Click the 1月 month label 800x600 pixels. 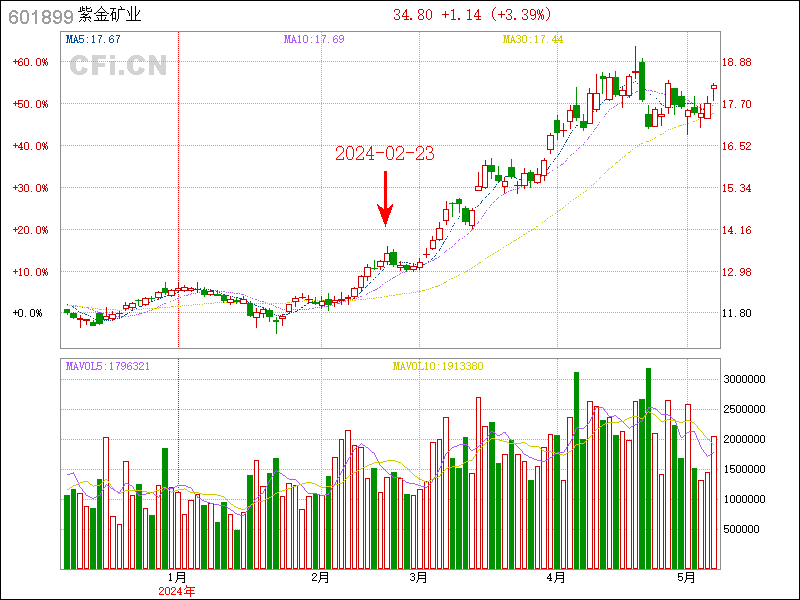point(177,578)
